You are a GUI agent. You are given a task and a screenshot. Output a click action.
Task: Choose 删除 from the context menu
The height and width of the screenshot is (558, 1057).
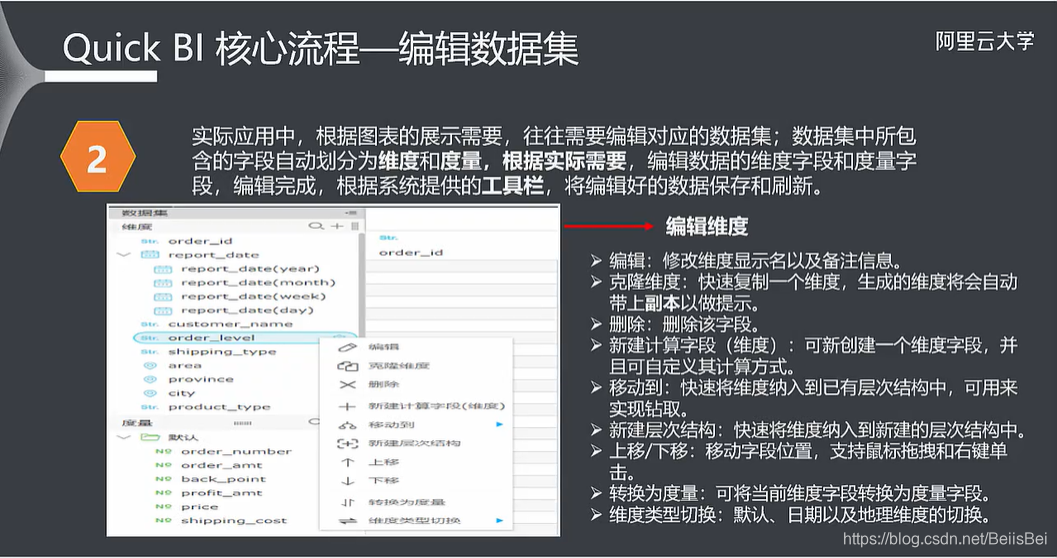tap(384, 385)
